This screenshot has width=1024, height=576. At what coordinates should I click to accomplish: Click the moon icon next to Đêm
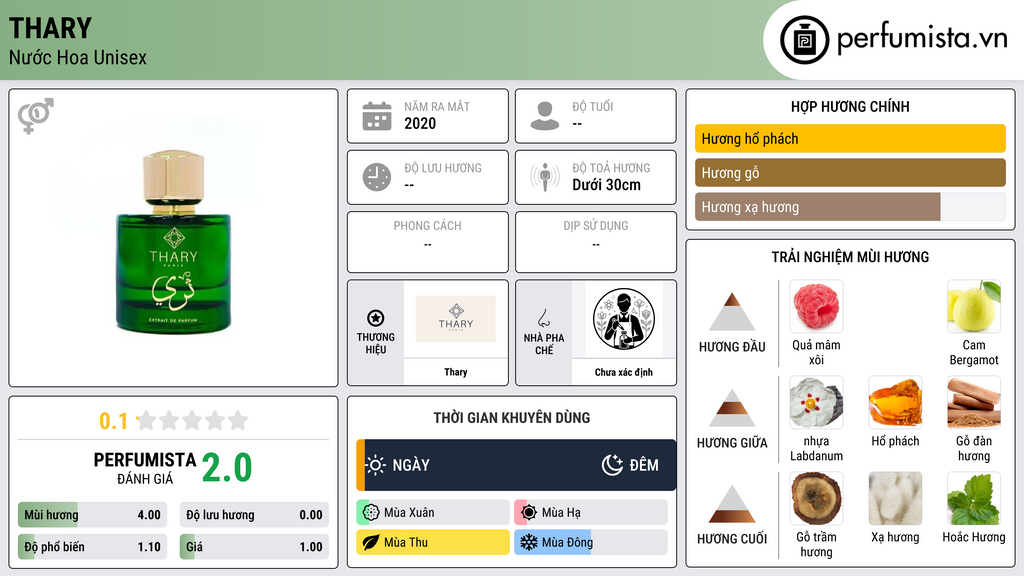[x=612, y=465]
